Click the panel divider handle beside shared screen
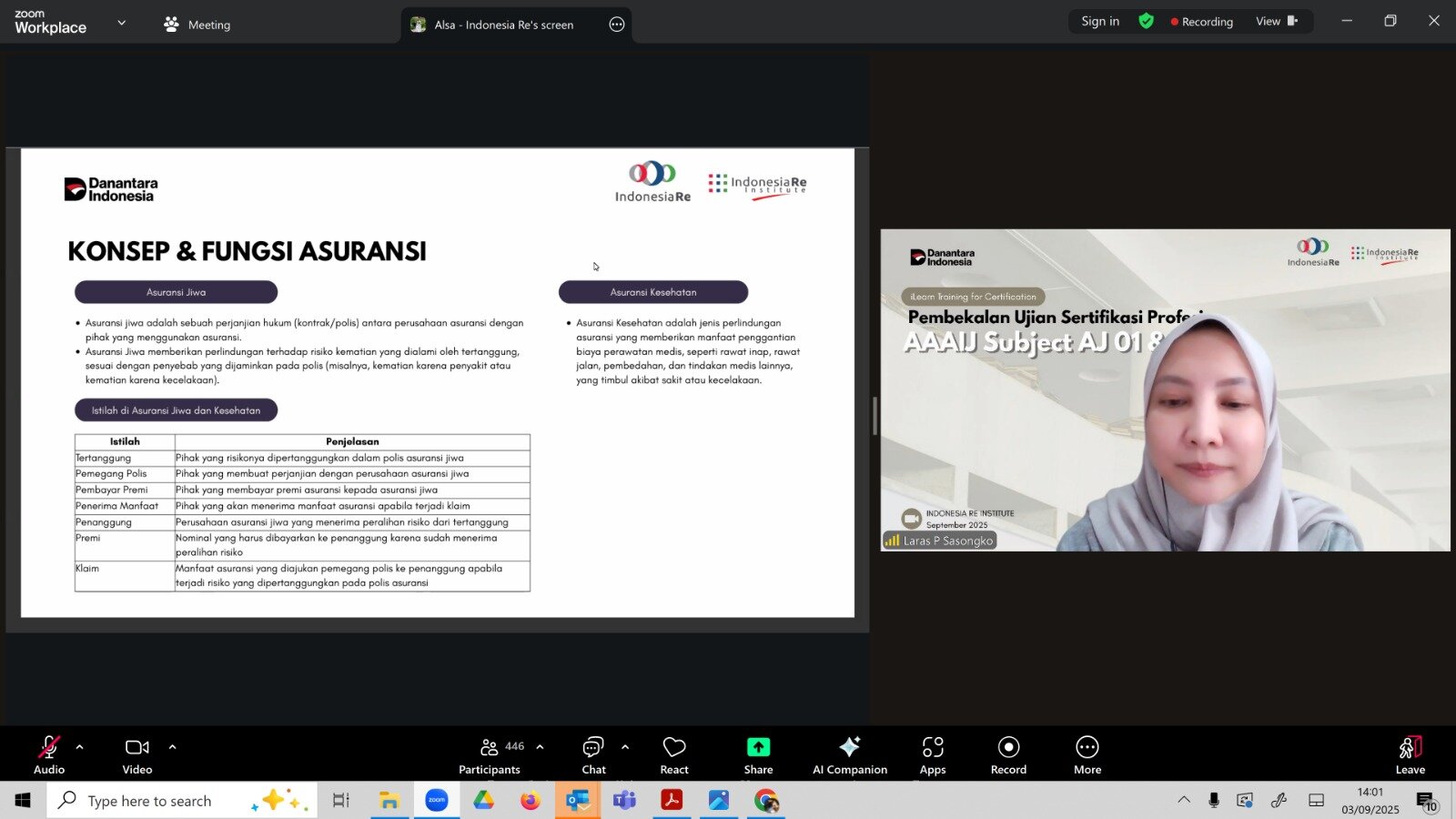This screenshot has height=819, width=1456. [x=875, y=416]
